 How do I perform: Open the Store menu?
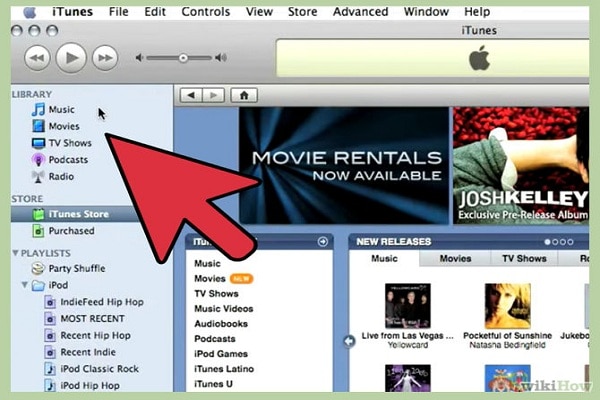(302, 12)
